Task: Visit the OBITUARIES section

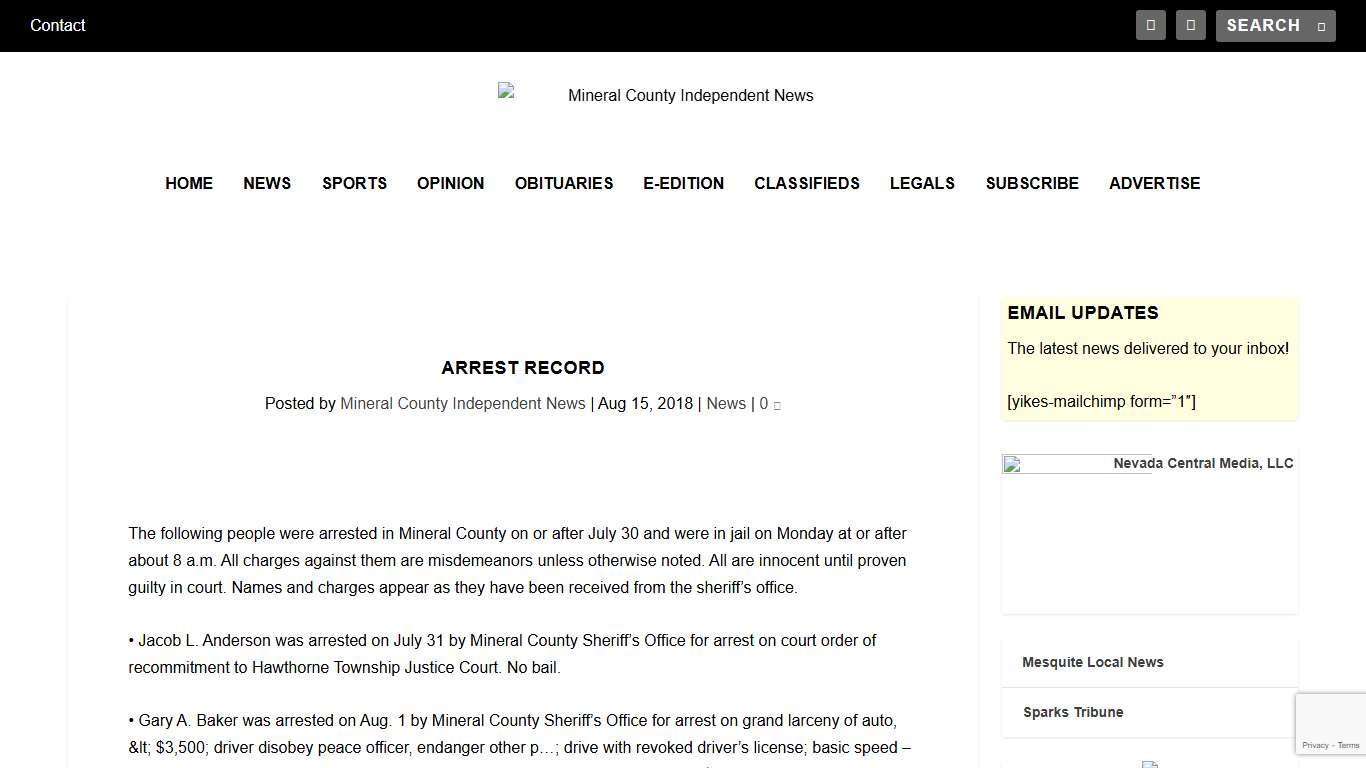Action: tap(564, 183)
